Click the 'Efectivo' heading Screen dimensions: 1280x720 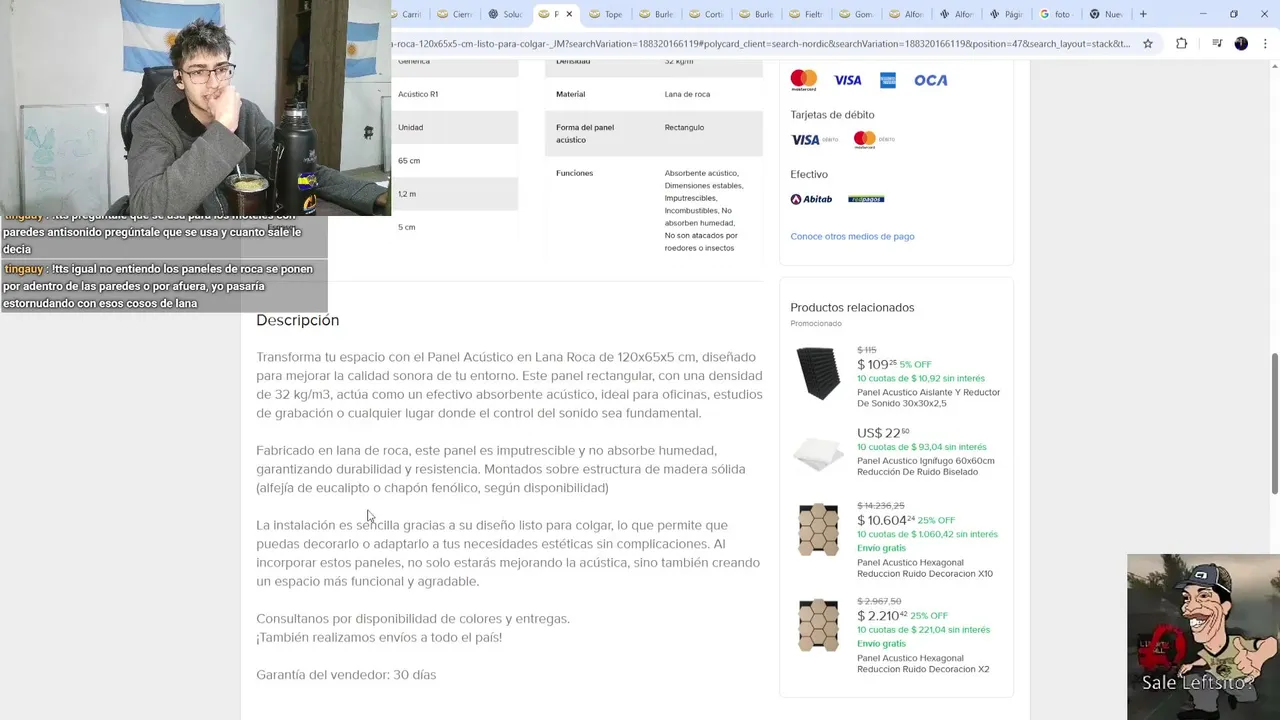tap(809, 174)
